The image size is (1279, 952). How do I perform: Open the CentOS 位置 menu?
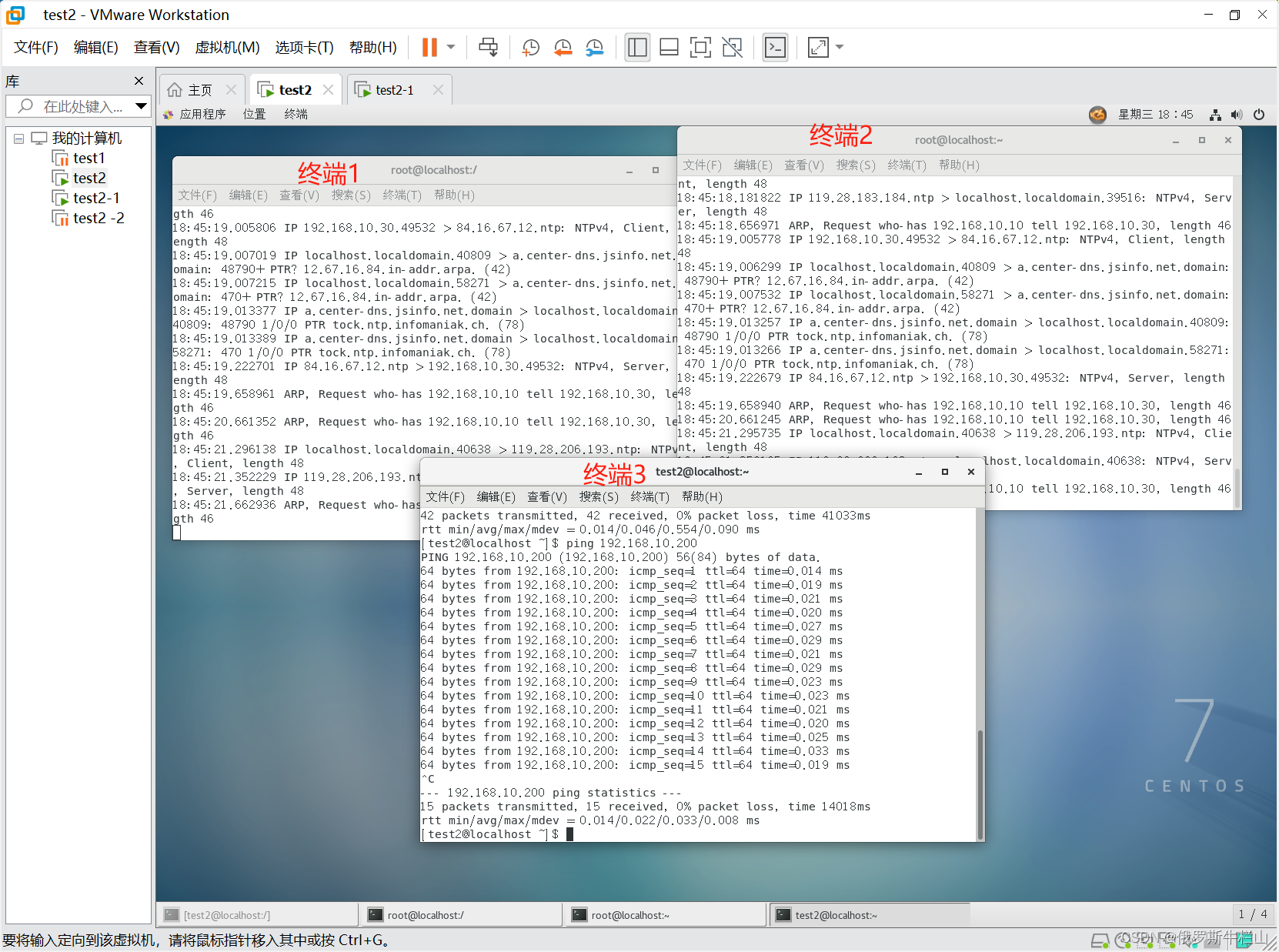(255, 114)
